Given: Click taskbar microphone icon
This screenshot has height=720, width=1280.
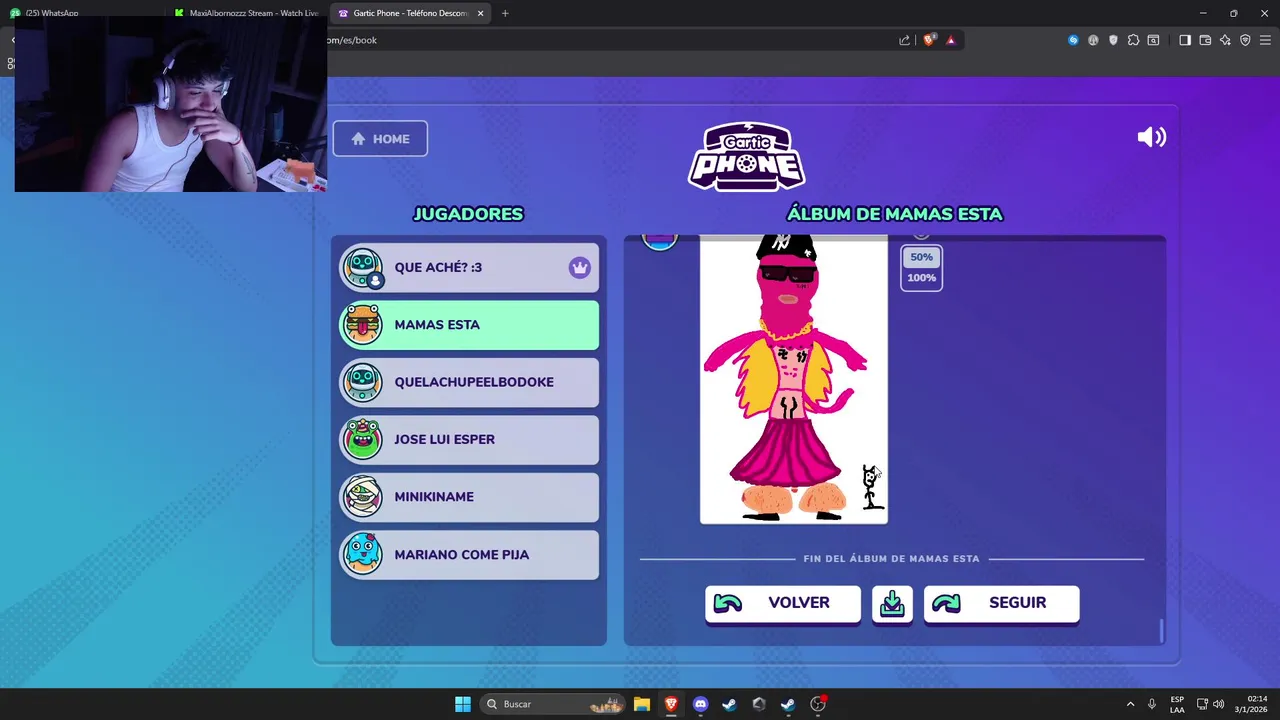Looking at the screenshot, I should (x=1152, y=704).
